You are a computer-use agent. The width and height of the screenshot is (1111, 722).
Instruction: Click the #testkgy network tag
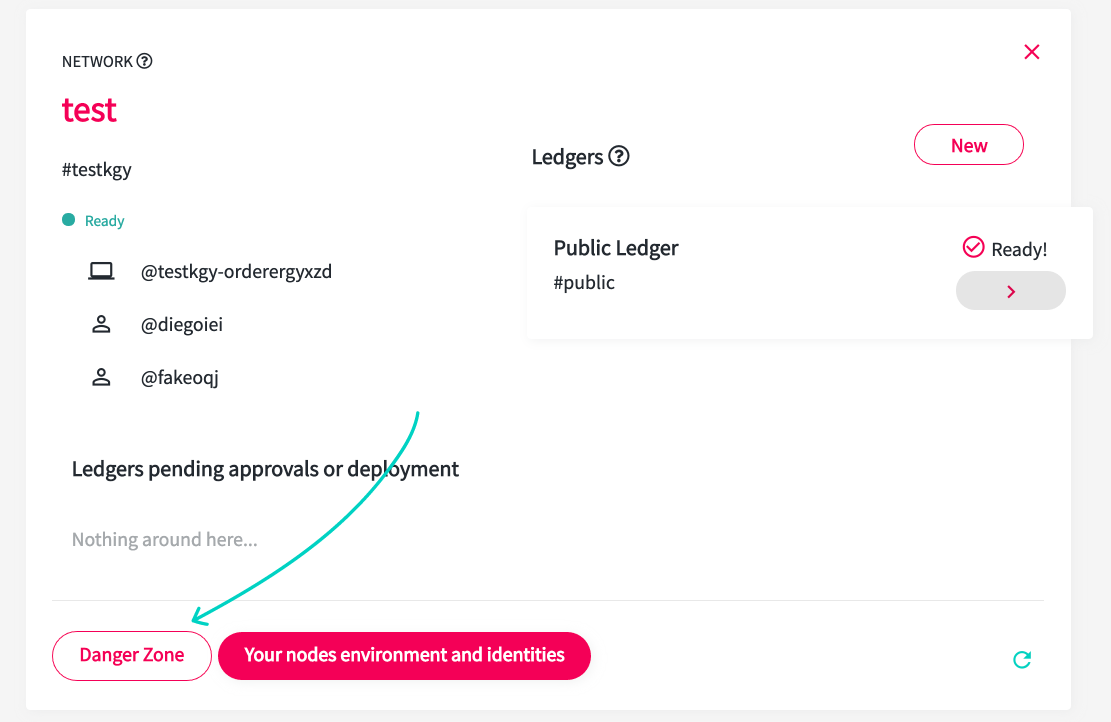96,169
